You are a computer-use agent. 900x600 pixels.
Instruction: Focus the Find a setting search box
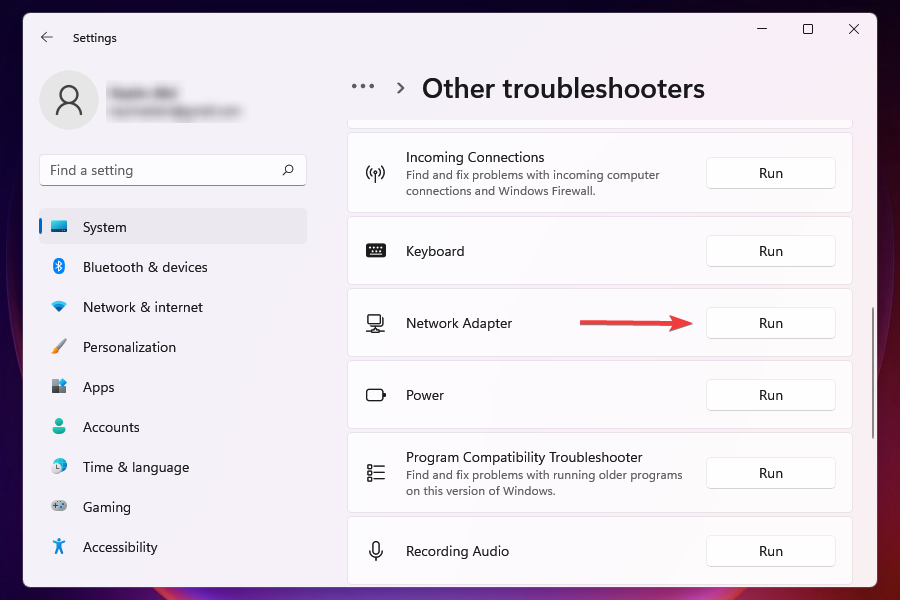click(x=173, y=170)
